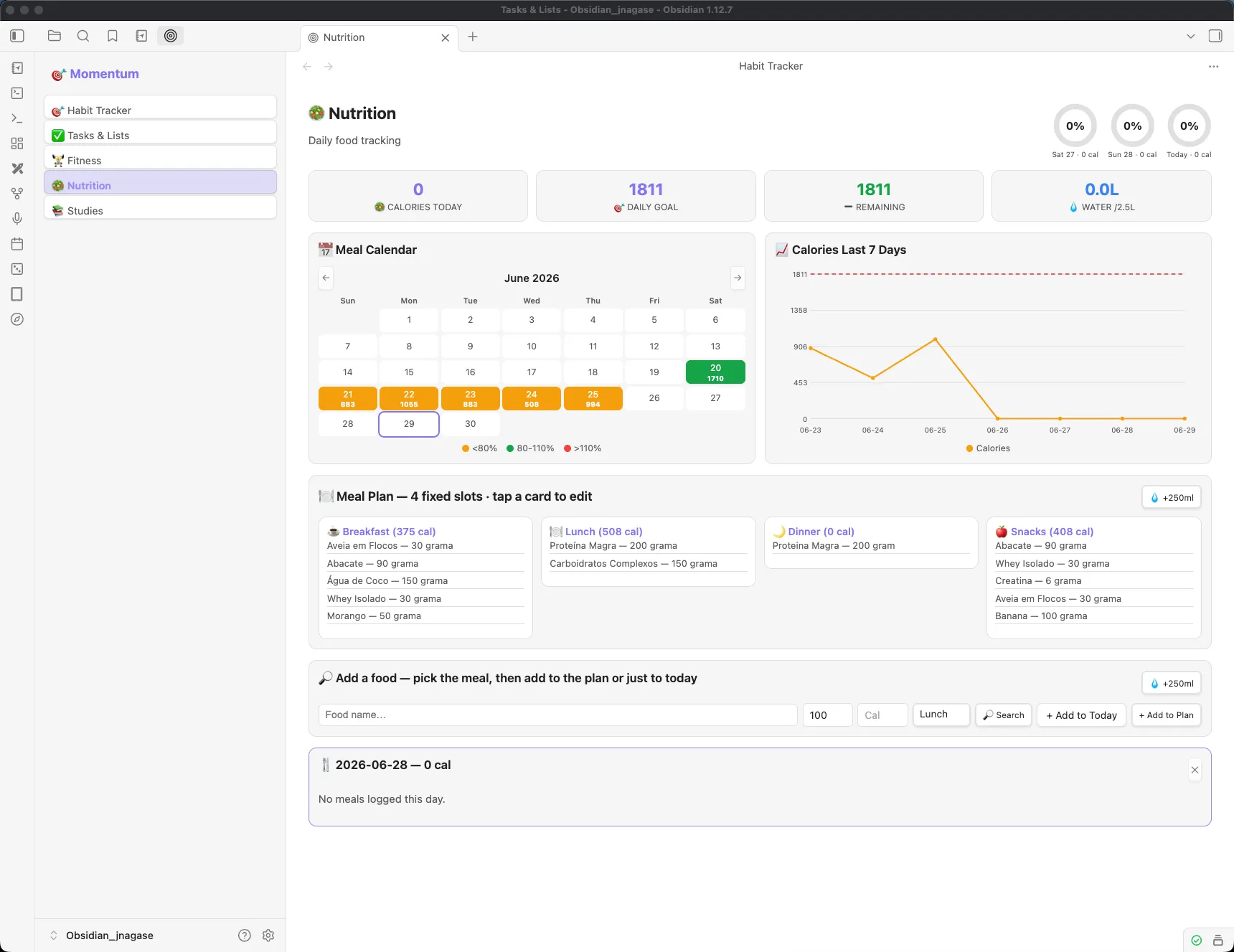
Task: Navigate forward with the right arrow
Action: 329,66
